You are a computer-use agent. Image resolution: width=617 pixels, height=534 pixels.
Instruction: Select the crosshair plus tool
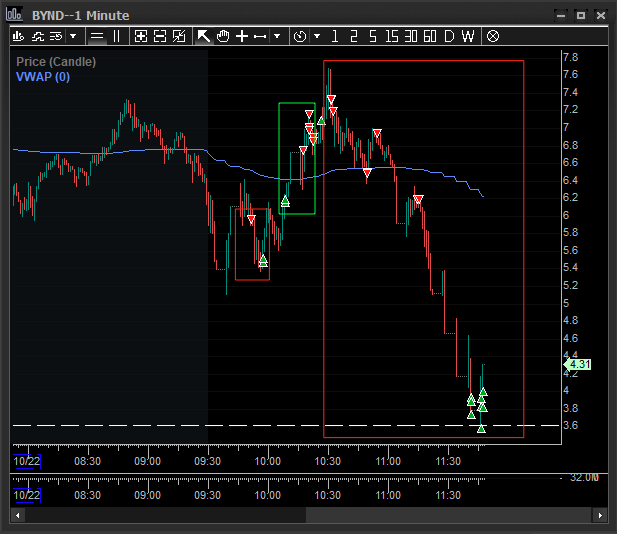(242, 37)
